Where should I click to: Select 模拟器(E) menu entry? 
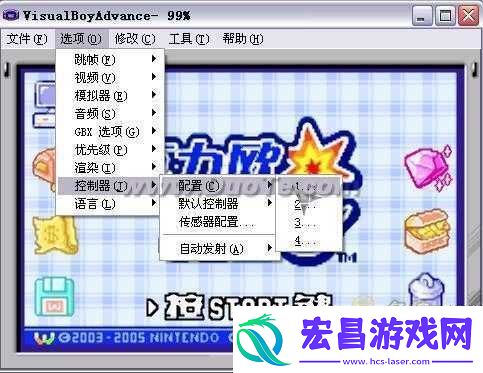110,96
